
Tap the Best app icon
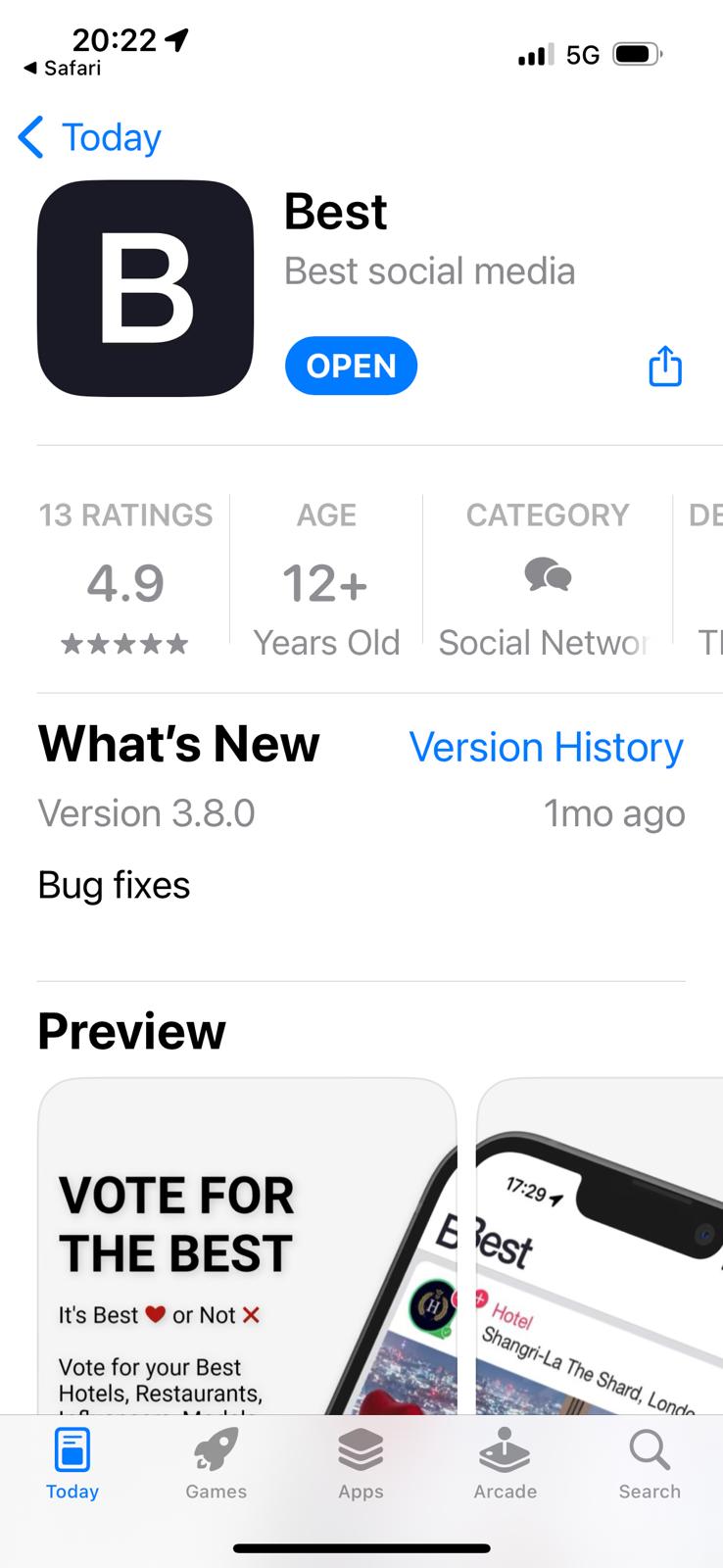tap(145, 289)
